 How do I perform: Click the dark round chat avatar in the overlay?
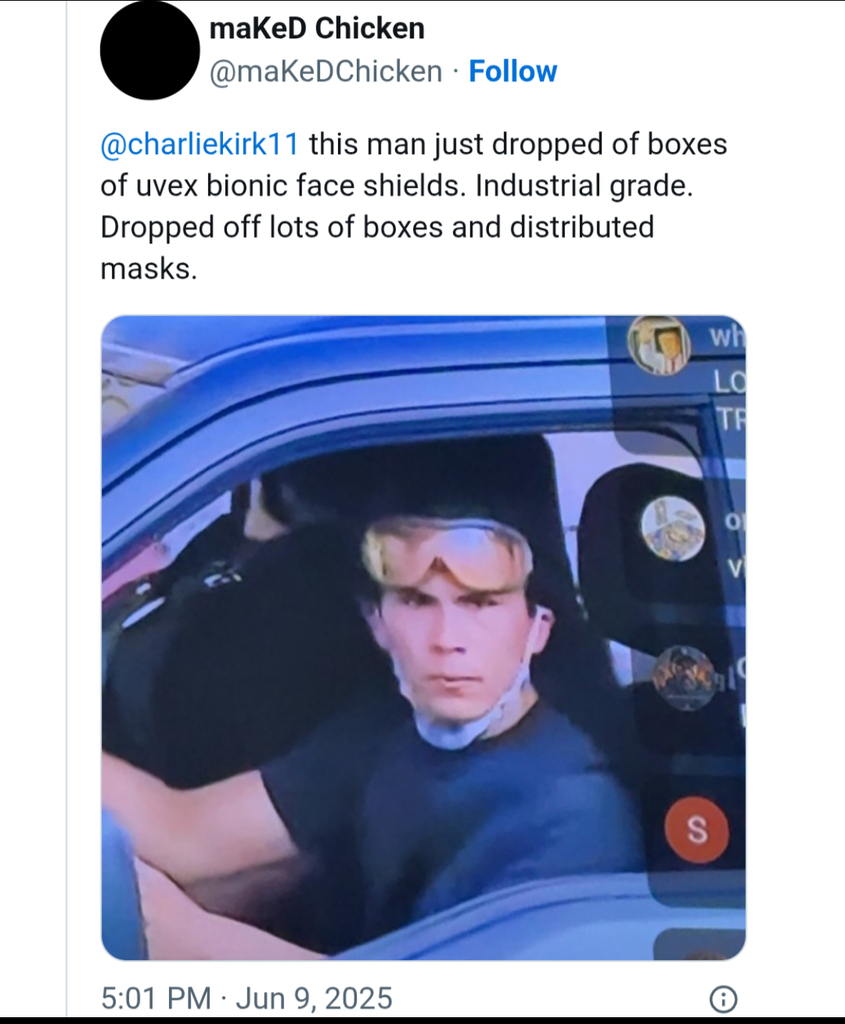pos(684,678)
